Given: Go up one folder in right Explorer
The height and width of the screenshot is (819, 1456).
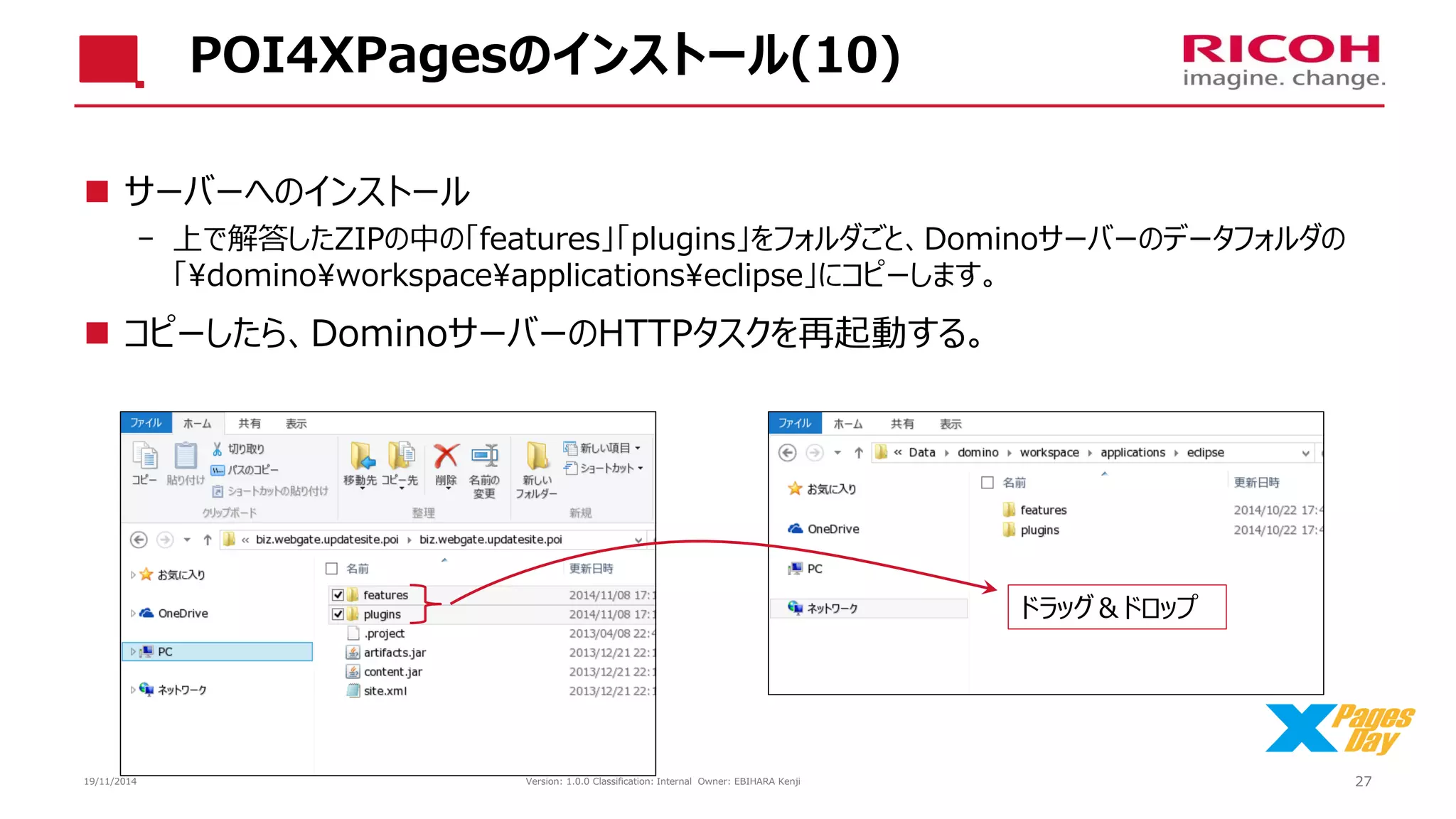Looking at the screenshot, I should [859, 453].
